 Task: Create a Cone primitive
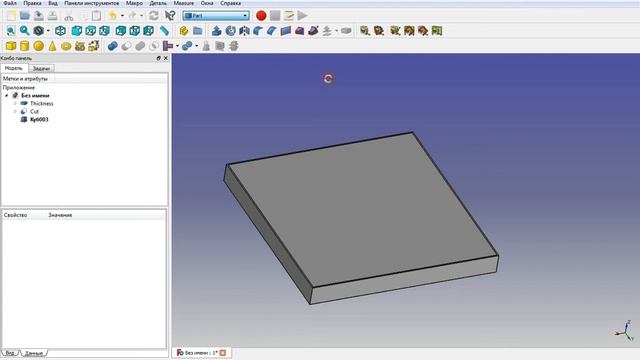52,46
